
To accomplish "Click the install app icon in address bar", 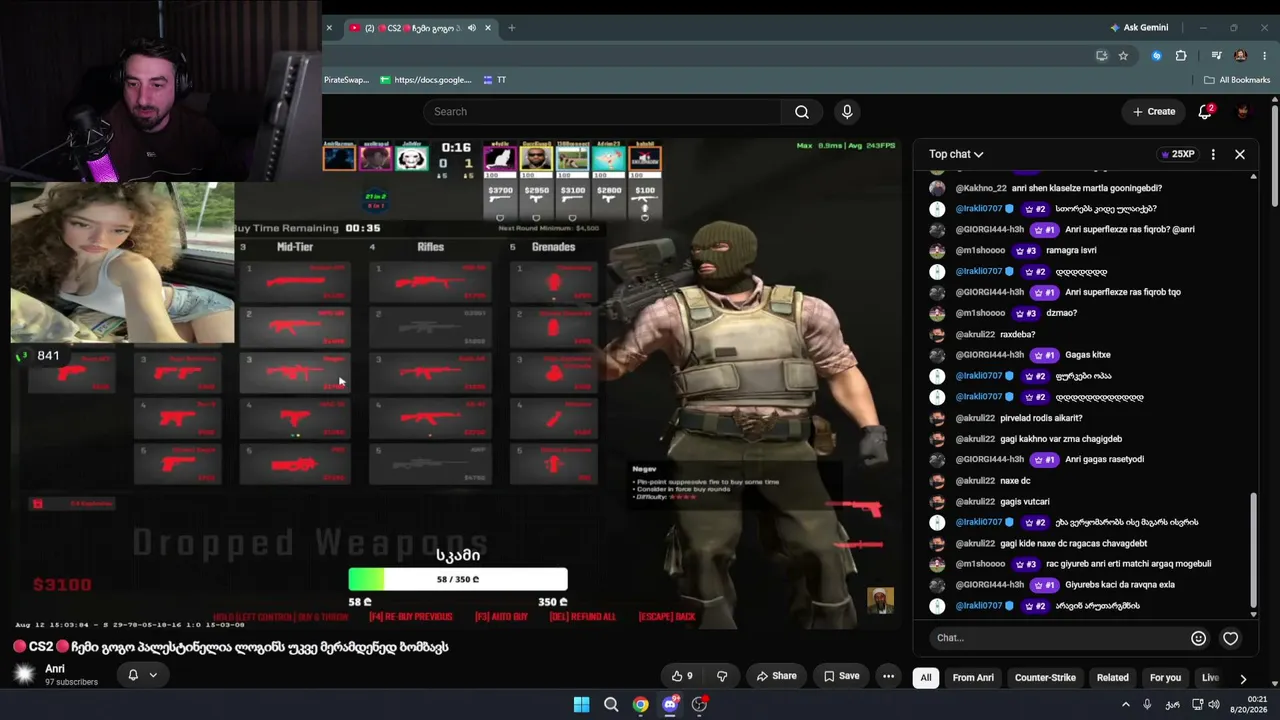I will pos(1101,56).
